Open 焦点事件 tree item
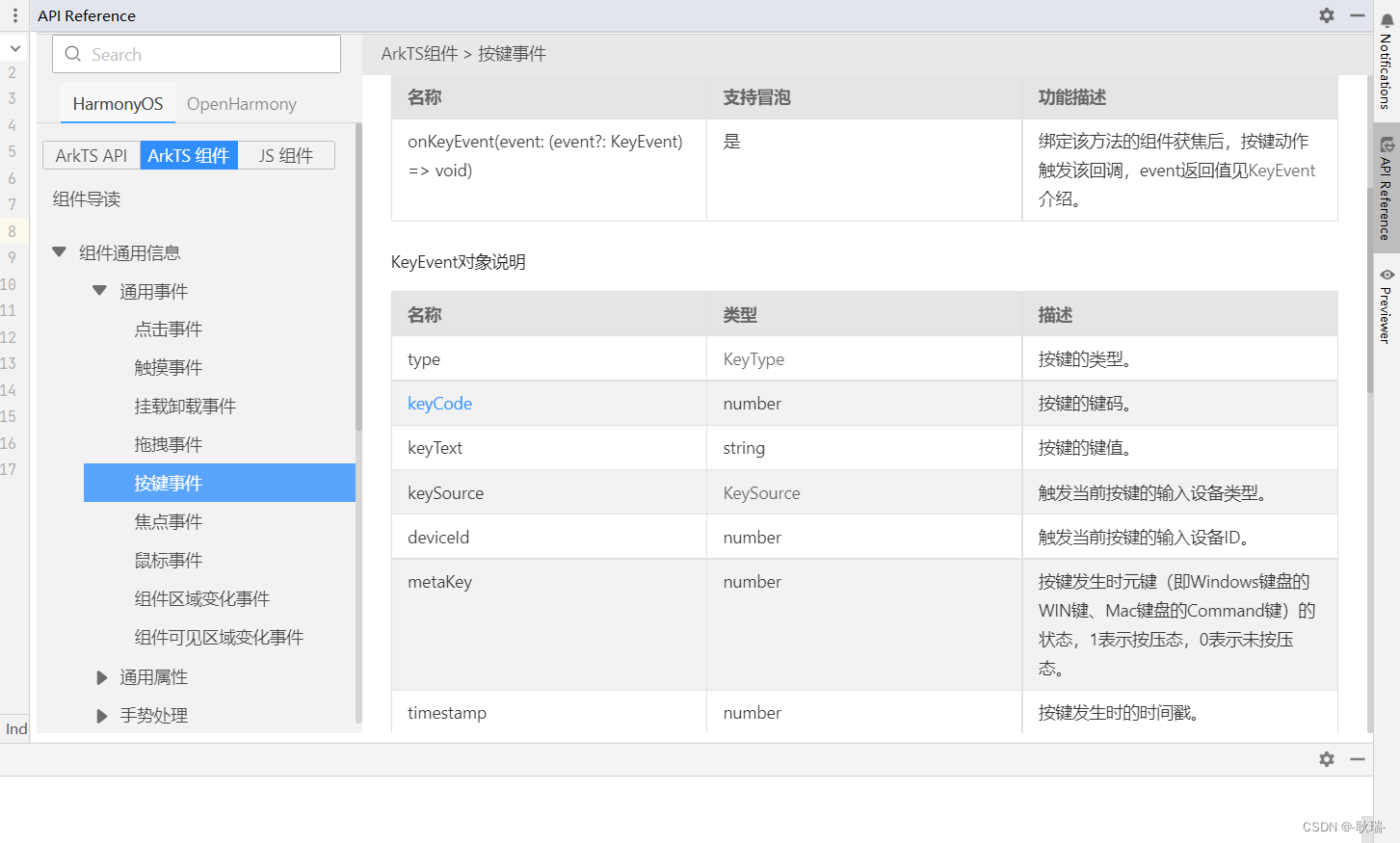Screen dimensions: 1400x843 [x=169, y=522]
